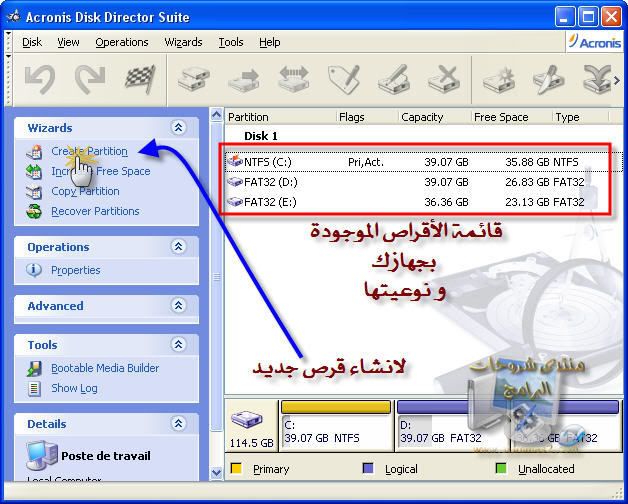Collapse the Wizards panel
628x504 pixels.
[179, 128]
